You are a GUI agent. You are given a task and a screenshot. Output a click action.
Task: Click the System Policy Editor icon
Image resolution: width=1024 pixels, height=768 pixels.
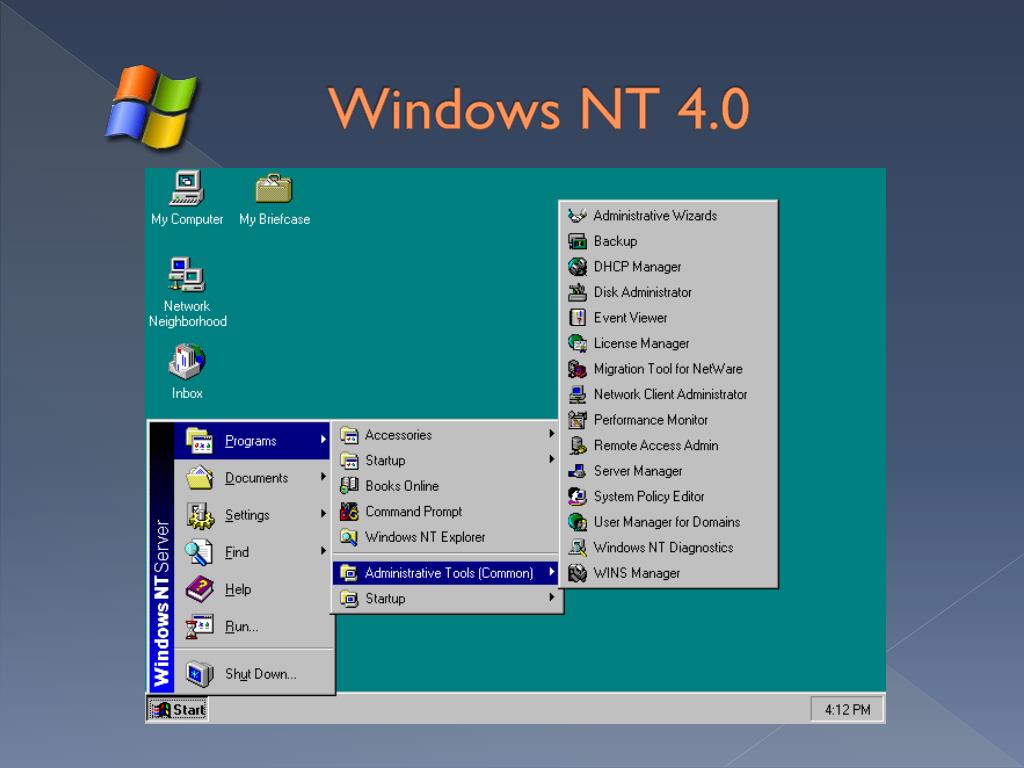(x=577, y=496)
